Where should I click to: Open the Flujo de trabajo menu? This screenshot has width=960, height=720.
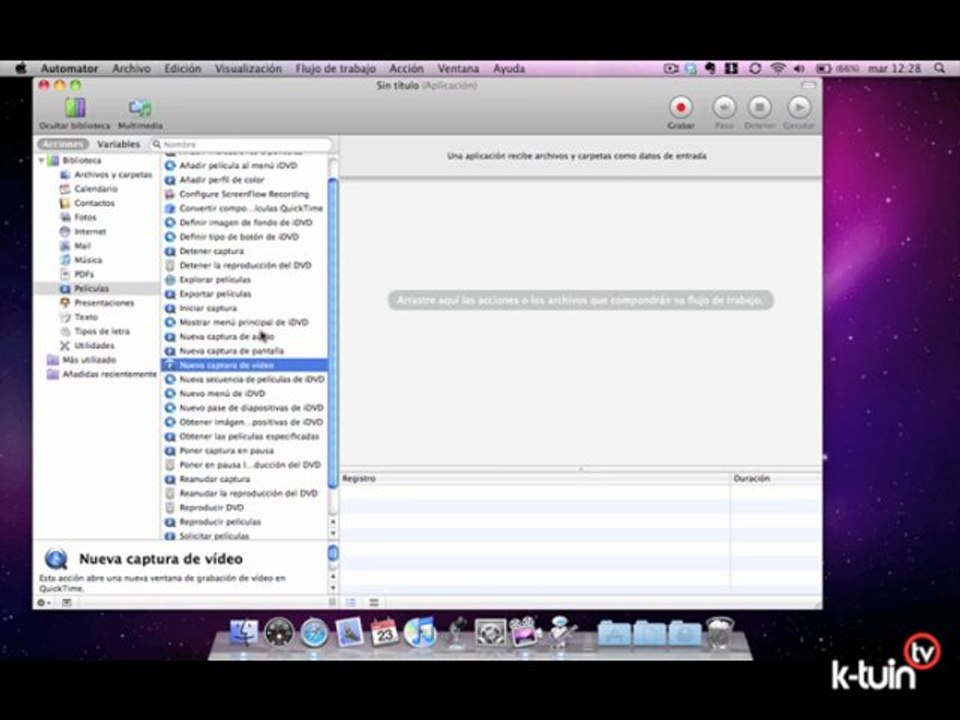pyautogui.click(x=336, y=69)
